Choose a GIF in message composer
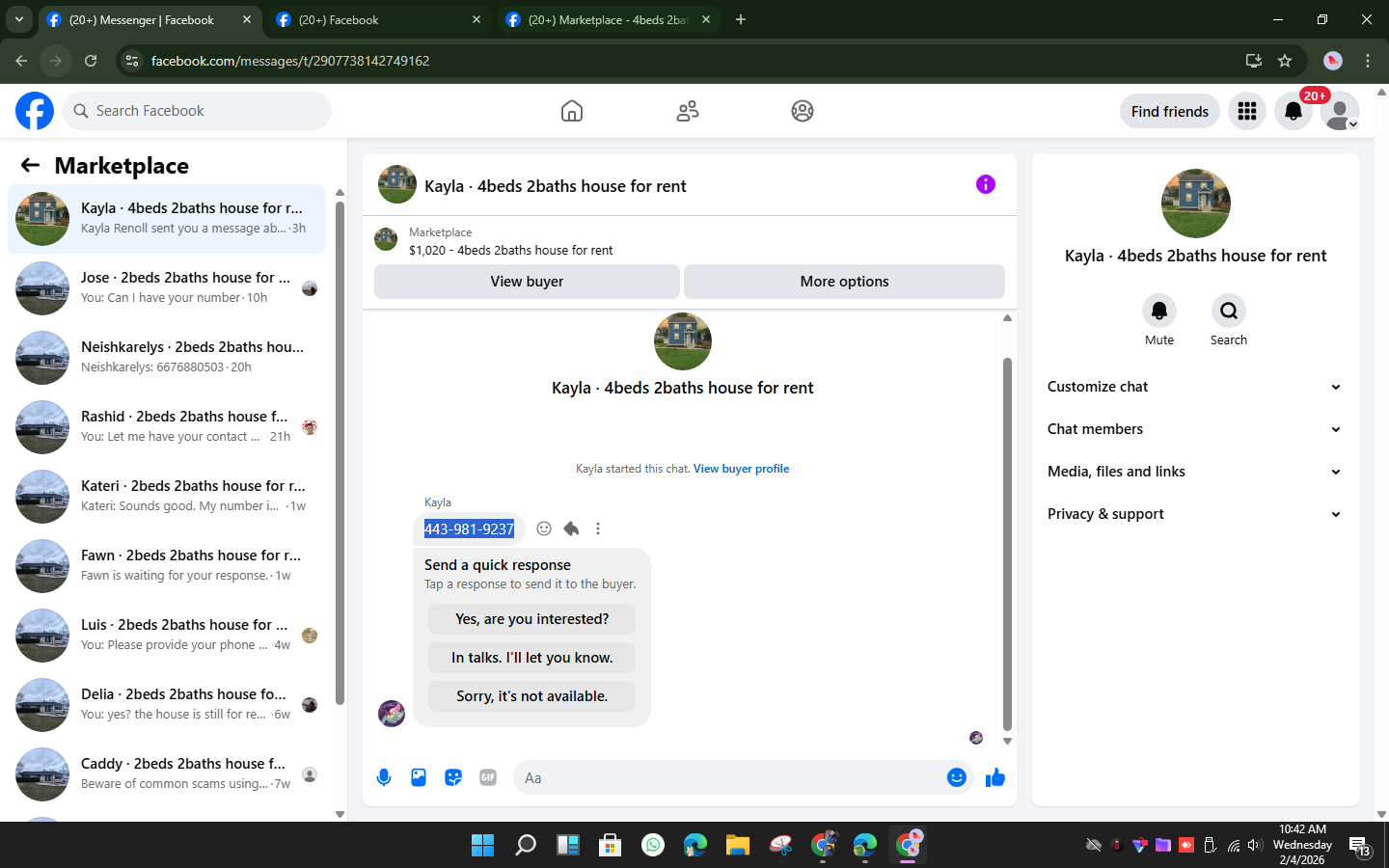 coord(488,777)
